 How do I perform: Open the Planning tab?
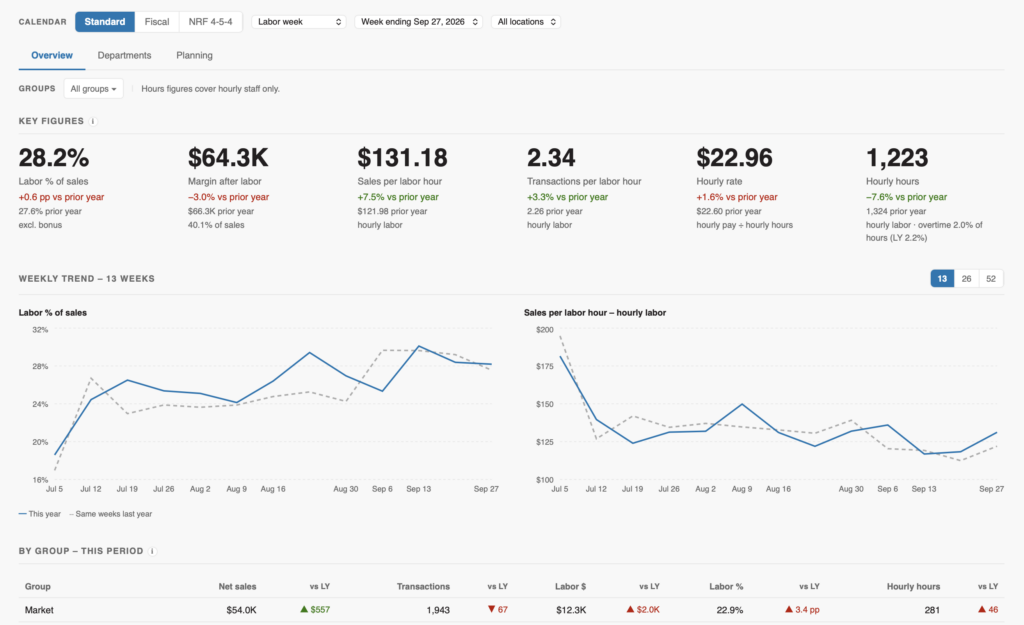point(194,56)
